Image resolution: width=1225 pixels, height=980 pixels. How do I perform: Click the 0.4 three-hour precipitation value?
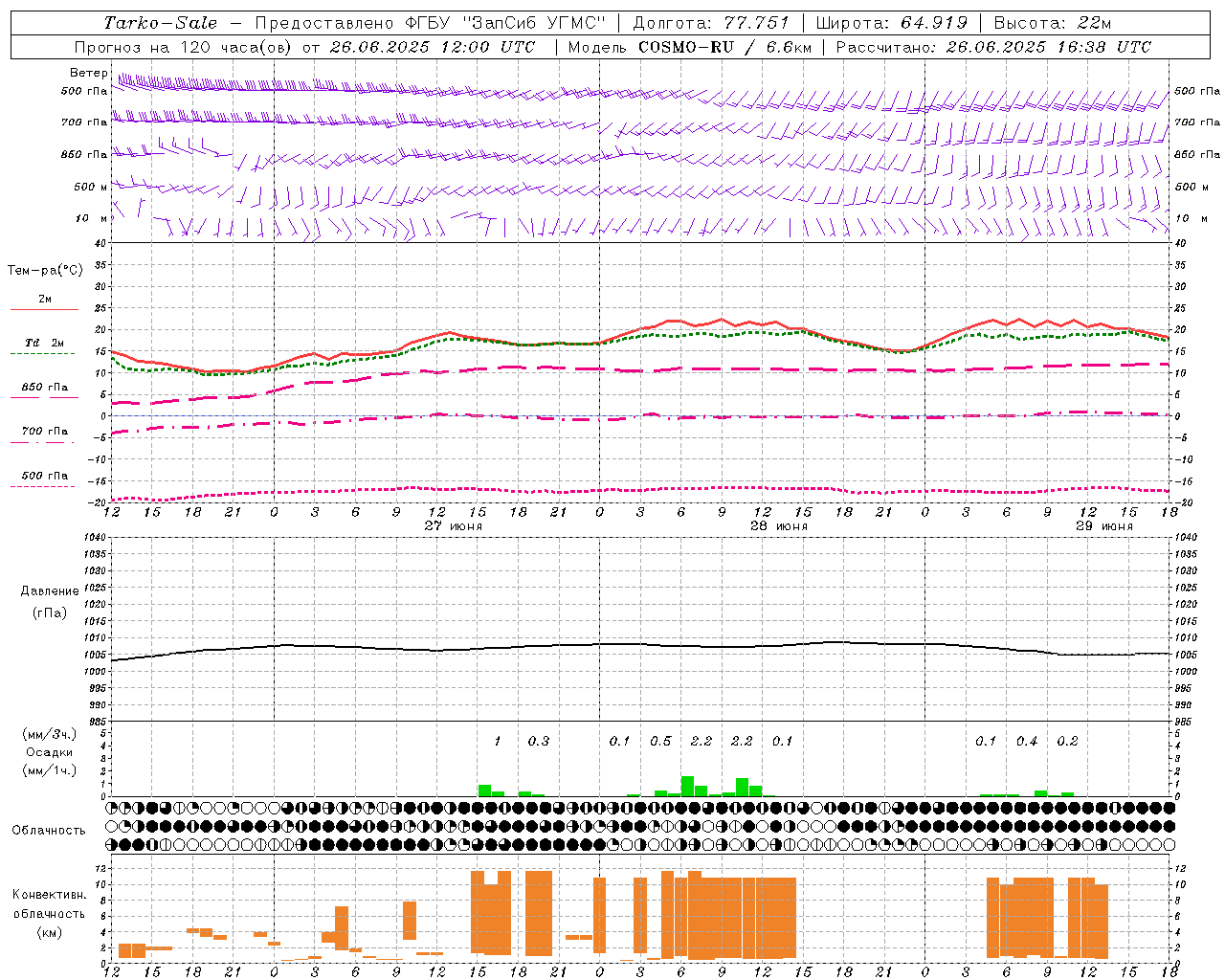(1027, 741)
